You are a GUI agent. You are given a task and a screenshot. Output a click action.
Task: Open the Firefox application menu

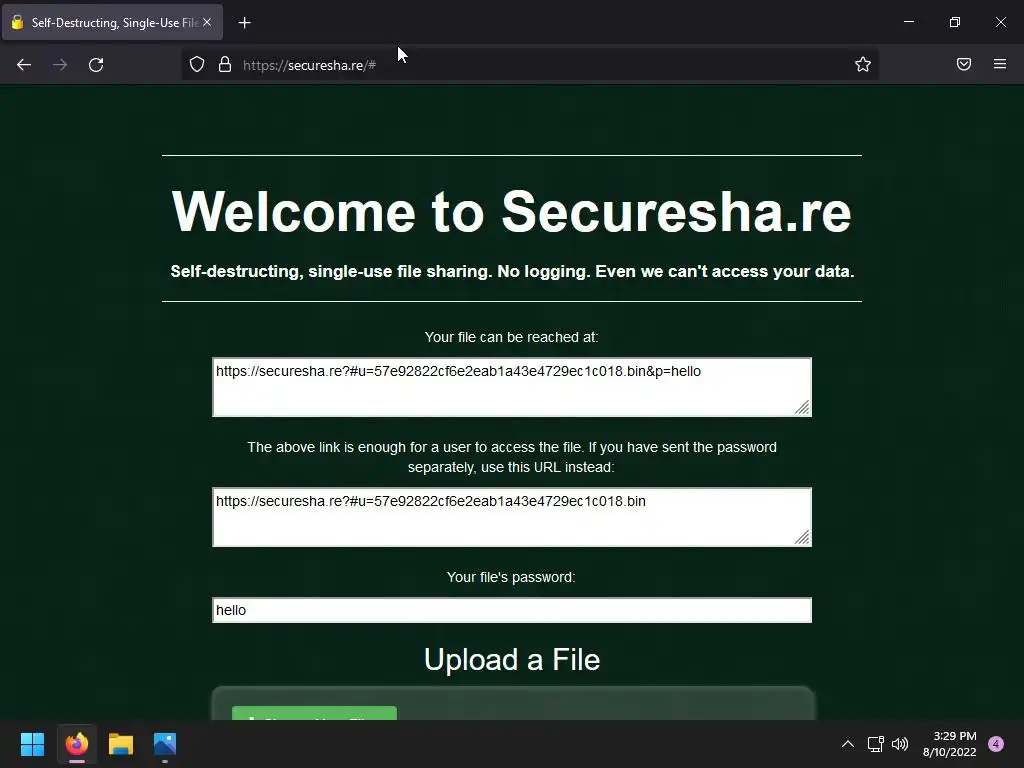tap(1000, 64)
